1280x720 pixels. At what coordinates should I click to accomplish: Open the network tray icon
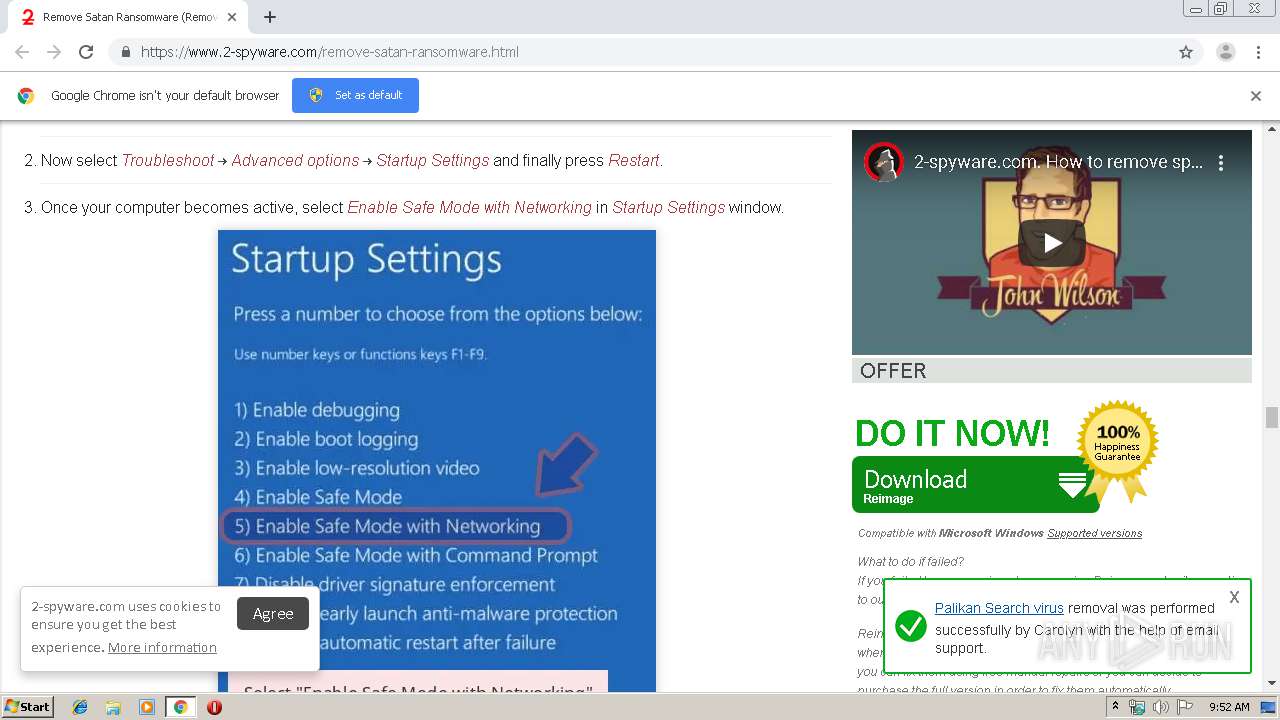(1137, 707)
